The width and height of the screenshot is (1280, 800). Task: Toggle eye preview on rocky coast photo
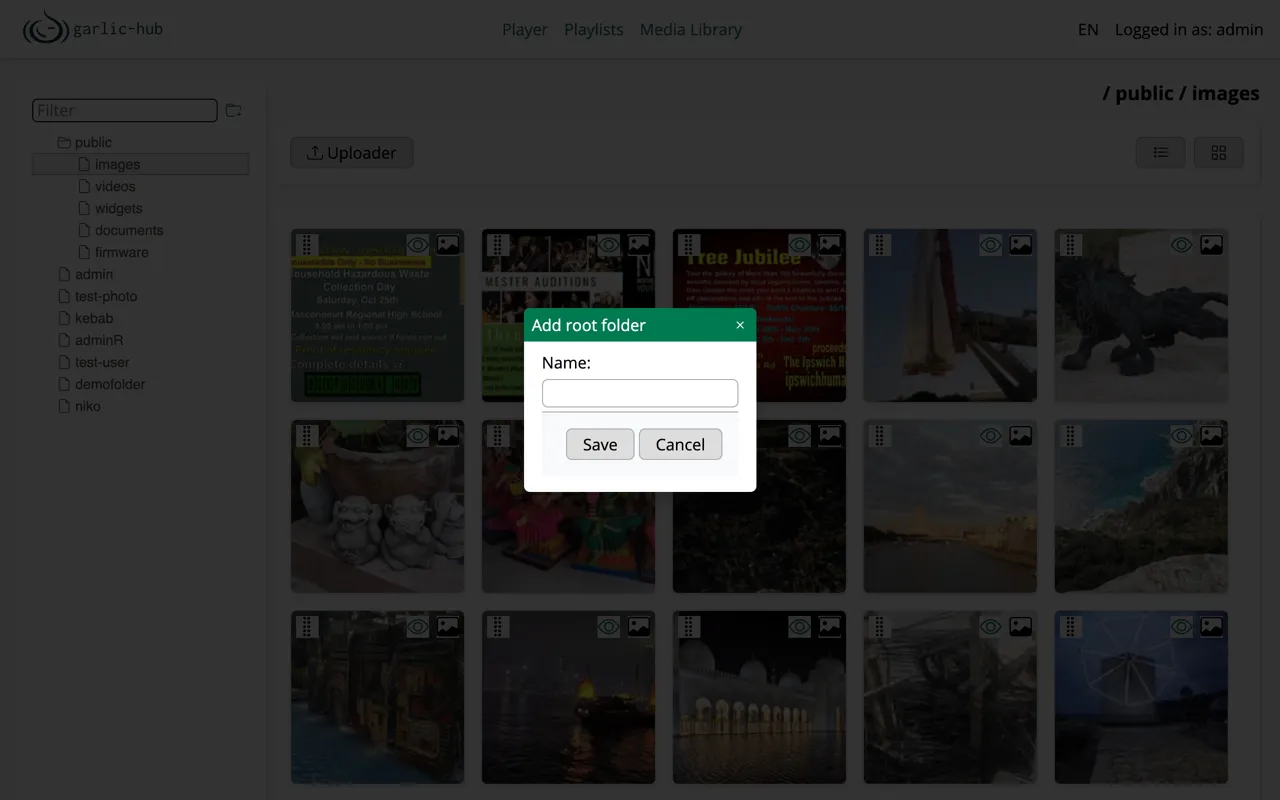(x=1181, y=435)
